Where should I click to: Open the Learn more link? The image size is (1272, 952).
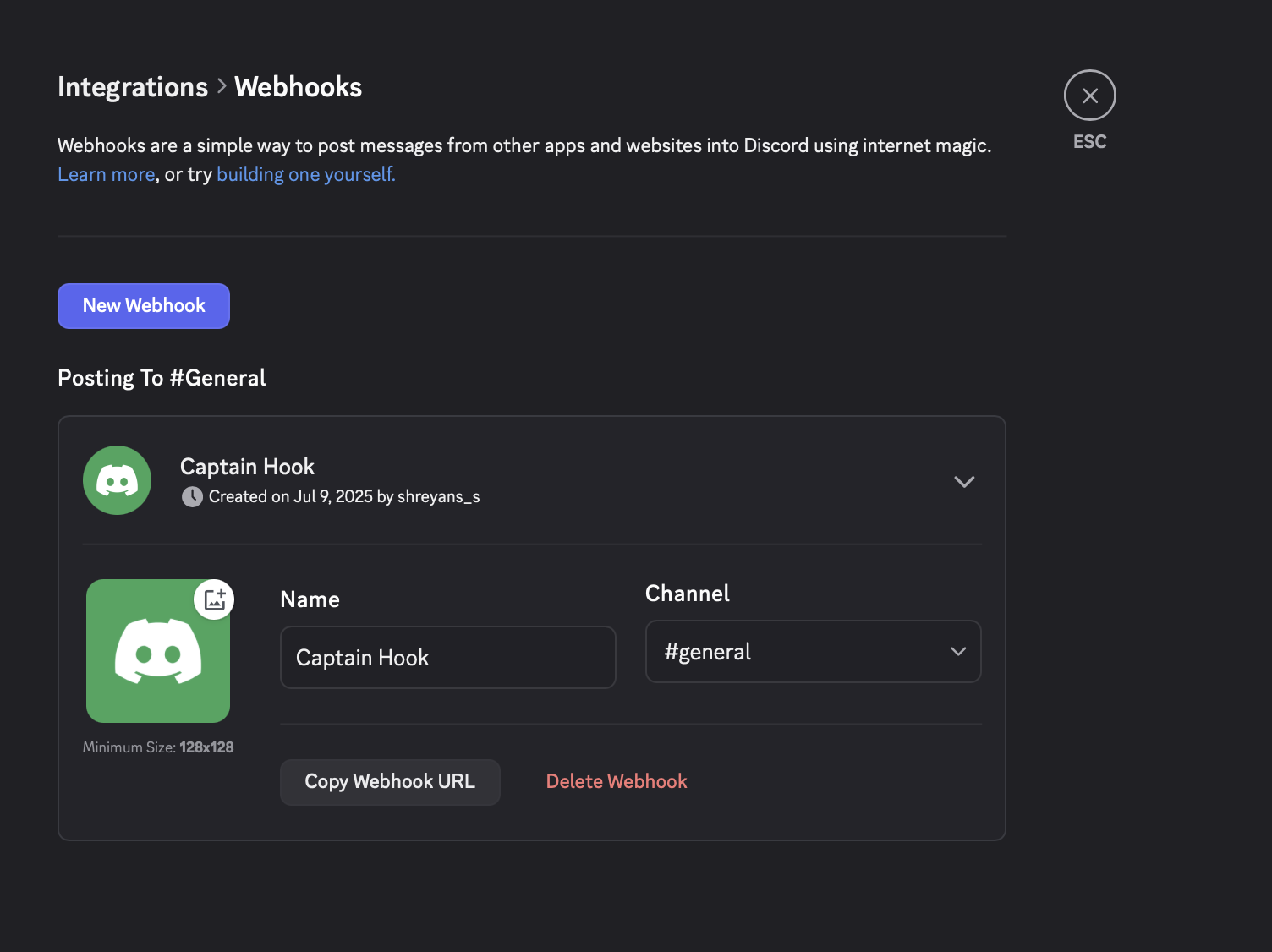(107, 174)
